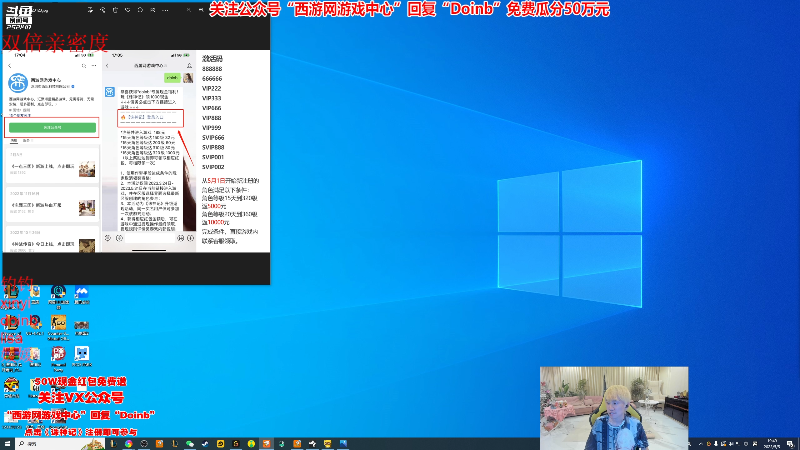Open image viewer more options ellipsis
800x450 pixels.
165,10
